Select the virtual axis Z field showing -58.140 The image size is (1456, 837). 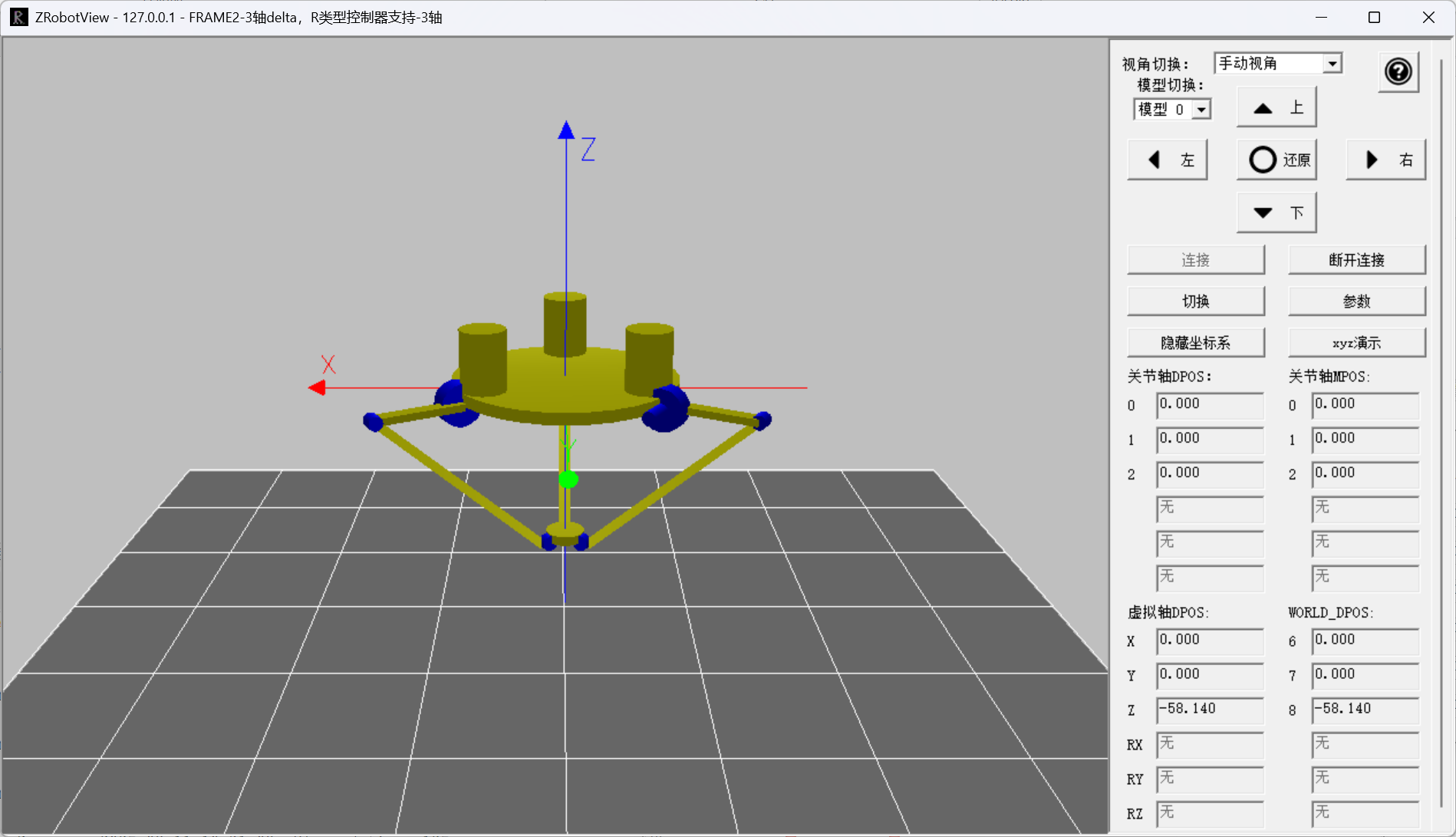coord(1209,710)
